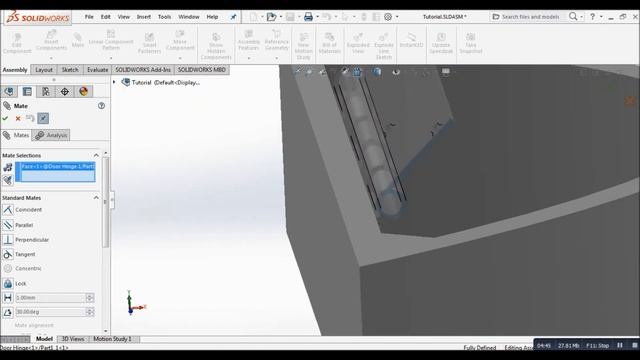Switch to the Mates tab
The width and height of the screenshot is (640, 360).
(16, 135)
